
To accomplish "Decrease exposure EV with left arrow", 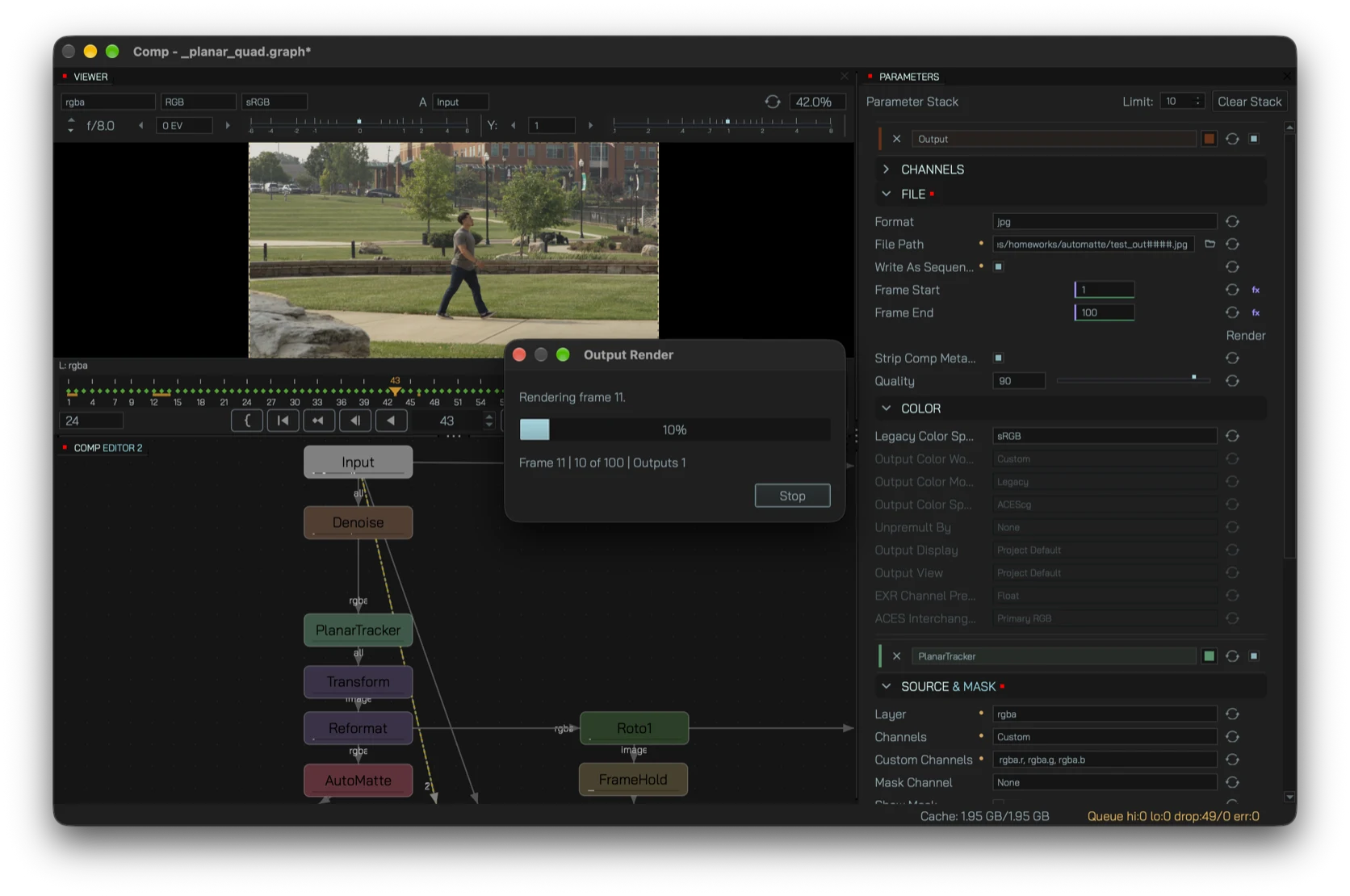I will [x=141, y=125].
